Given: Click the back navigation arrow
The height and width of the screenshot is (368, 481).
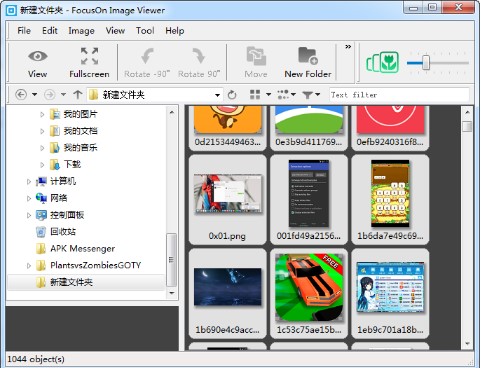Looking at the screenshot, I should click(x=21, y=95).
